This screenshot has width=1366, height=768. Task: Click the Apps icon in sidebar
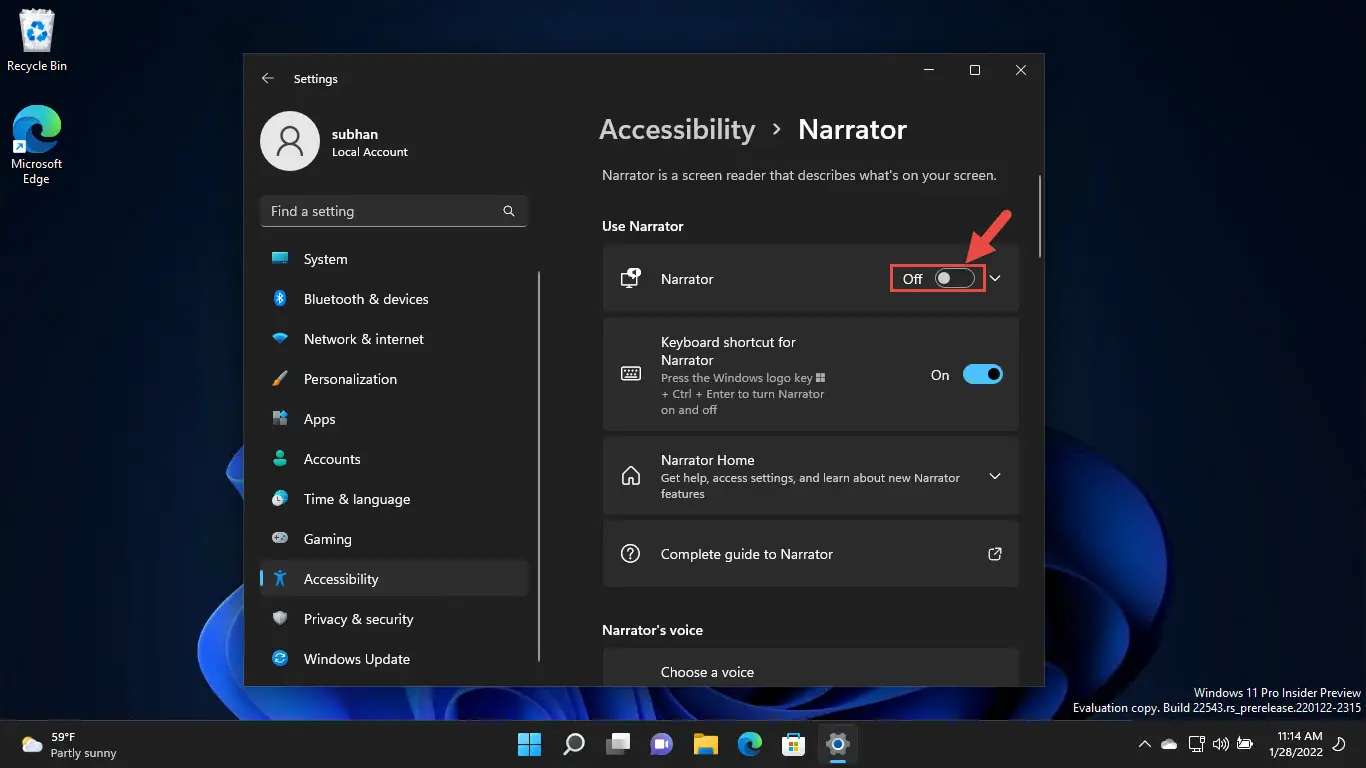click(281, 419)
